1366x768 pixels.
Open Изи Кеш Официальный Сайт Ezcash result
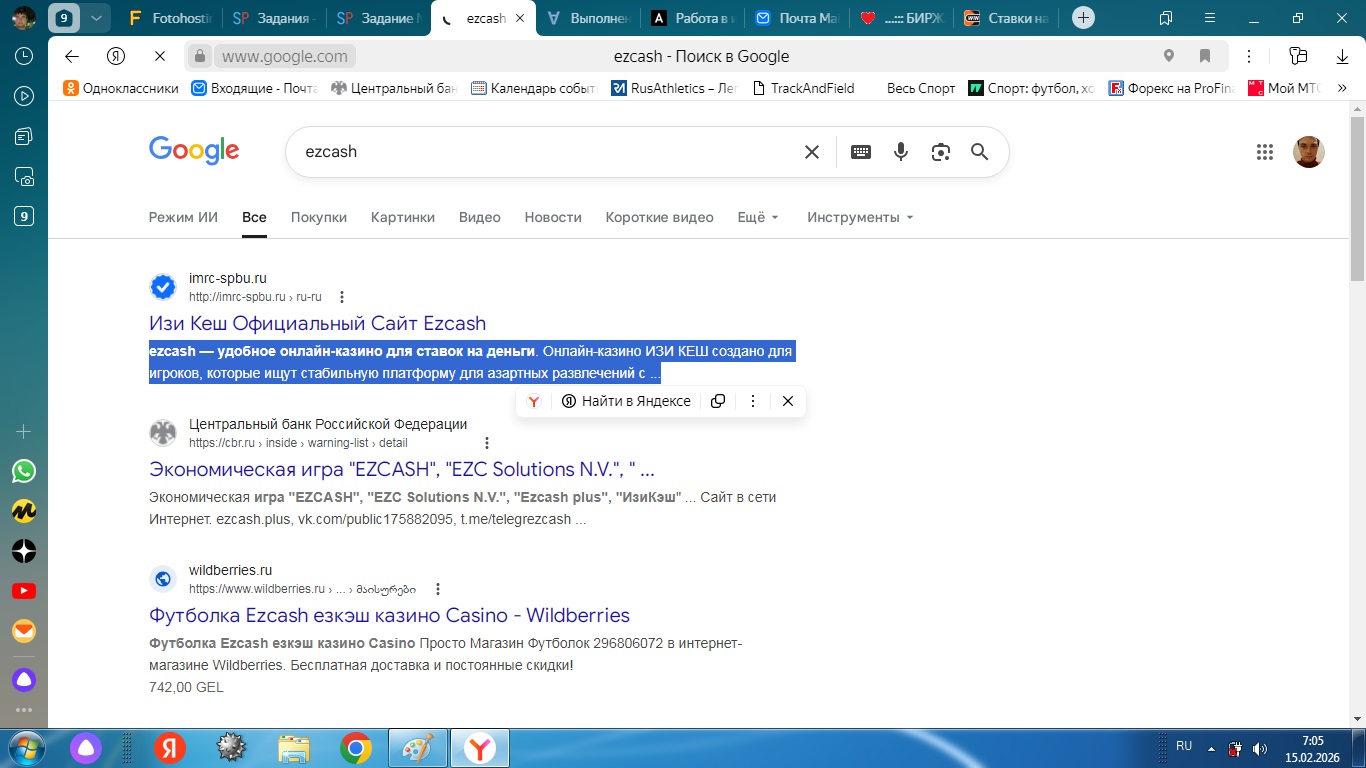tap(317, 324)
